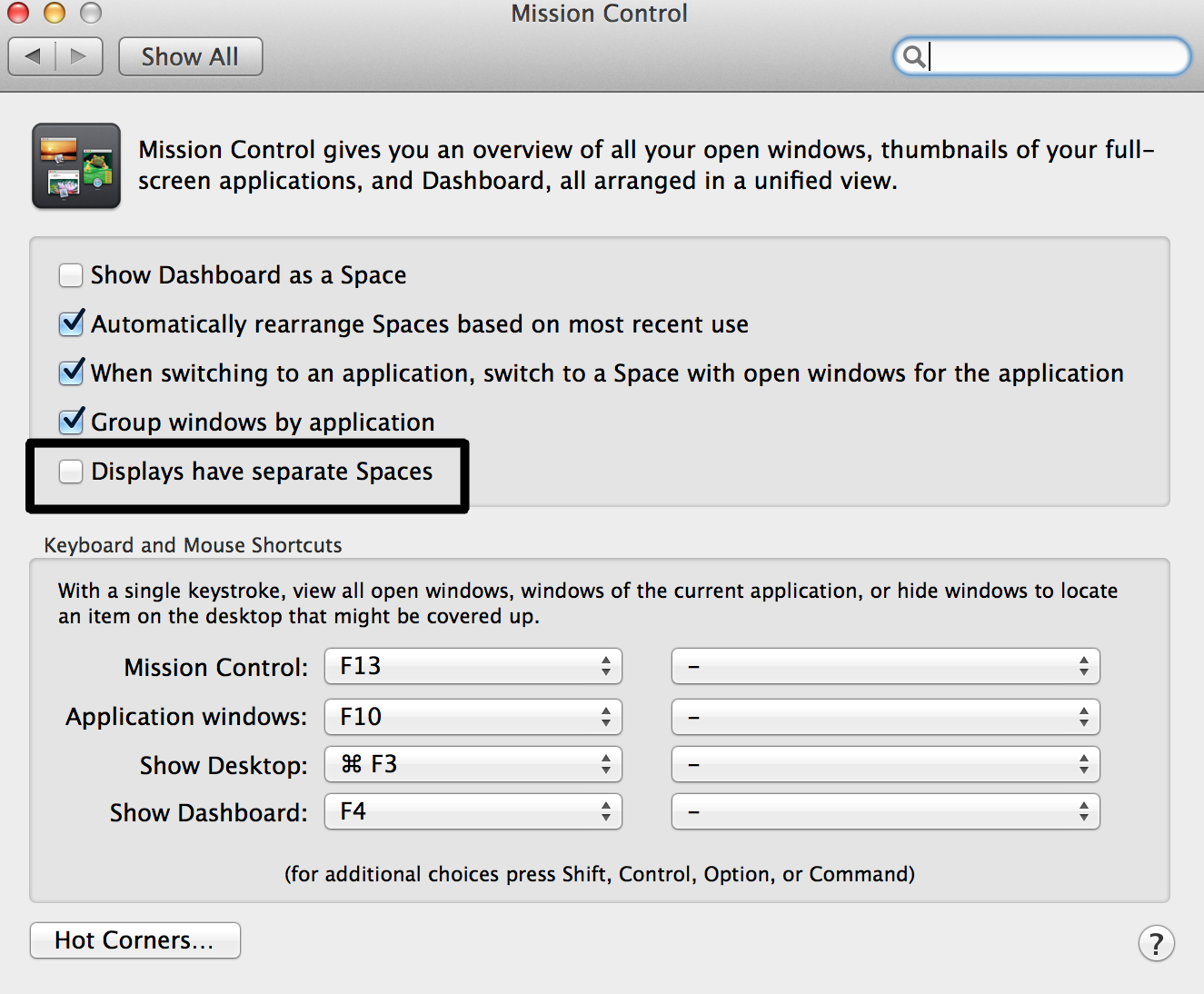This screenshot has width=1204, height=994.
Task: Click the Keyboard and Mouse Shortcuts heading
Action: coord(193,545)
